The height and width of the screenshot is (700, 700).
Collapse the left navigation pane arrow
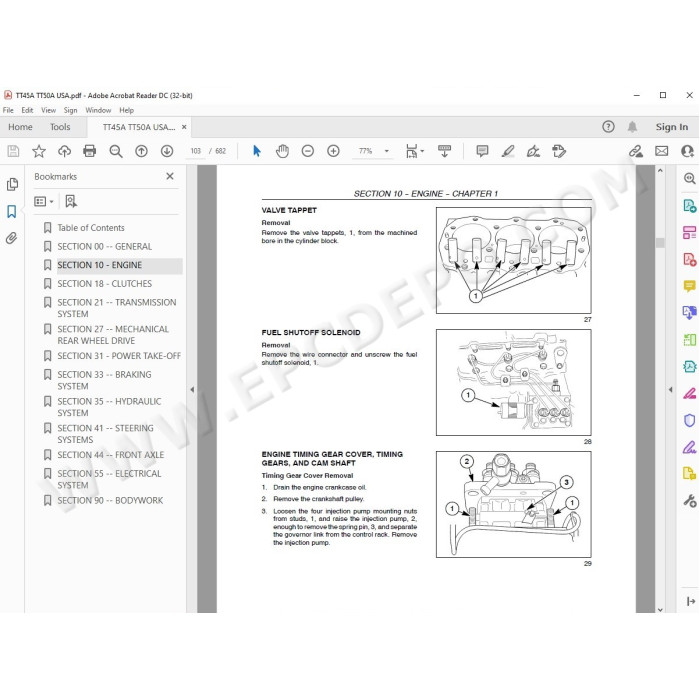[192, 389]
